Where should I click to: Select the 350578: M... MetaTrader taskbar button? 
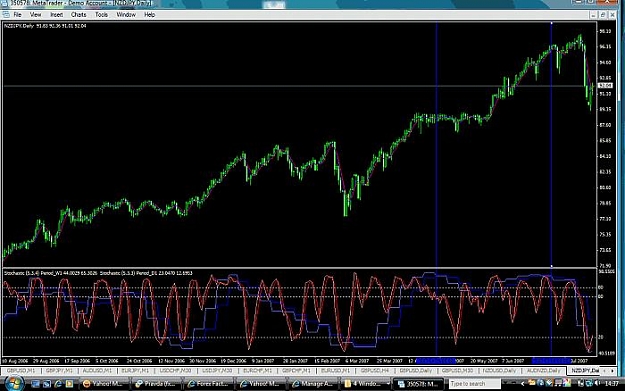(x=418, y=384)
